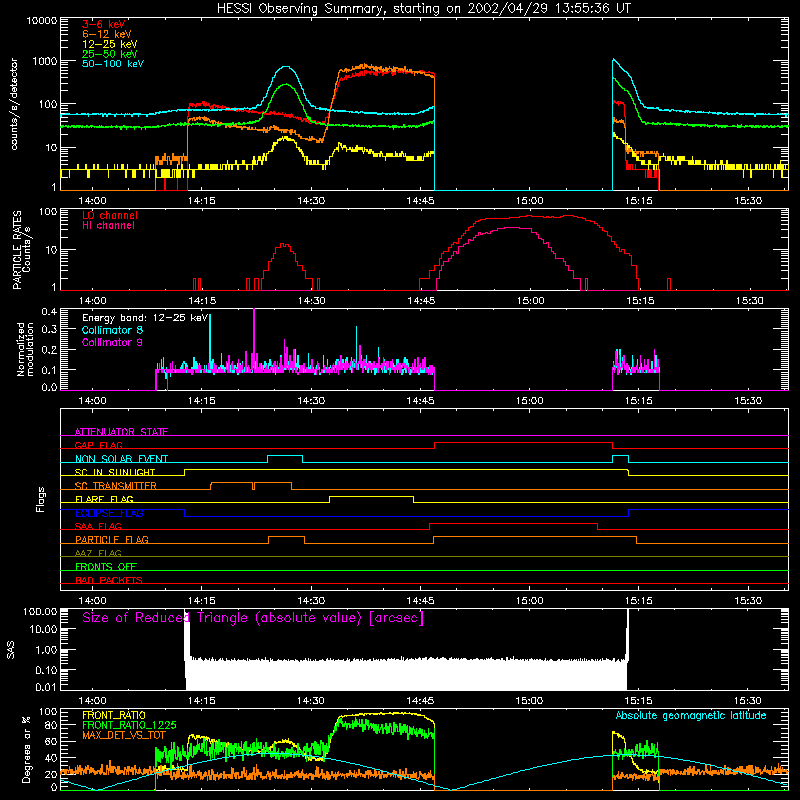Screen dimensions: 800x800
Task: Click '15:15' under the modulation panel
Action: coord(639,401)
